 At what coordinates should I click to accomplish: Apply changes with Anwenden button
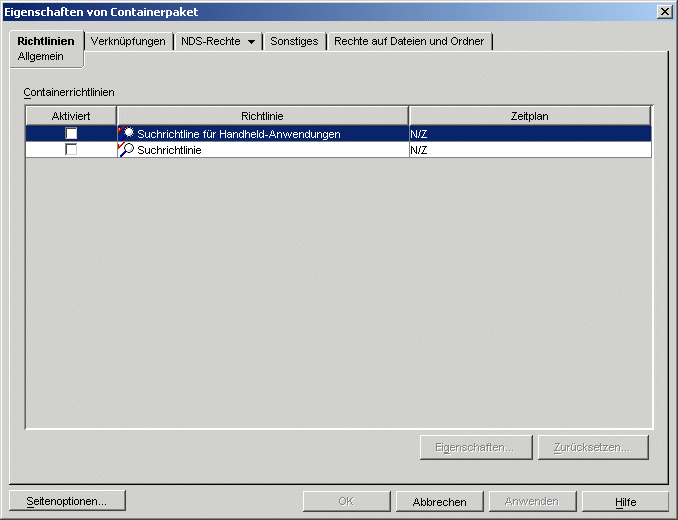[x=532, y=501]
